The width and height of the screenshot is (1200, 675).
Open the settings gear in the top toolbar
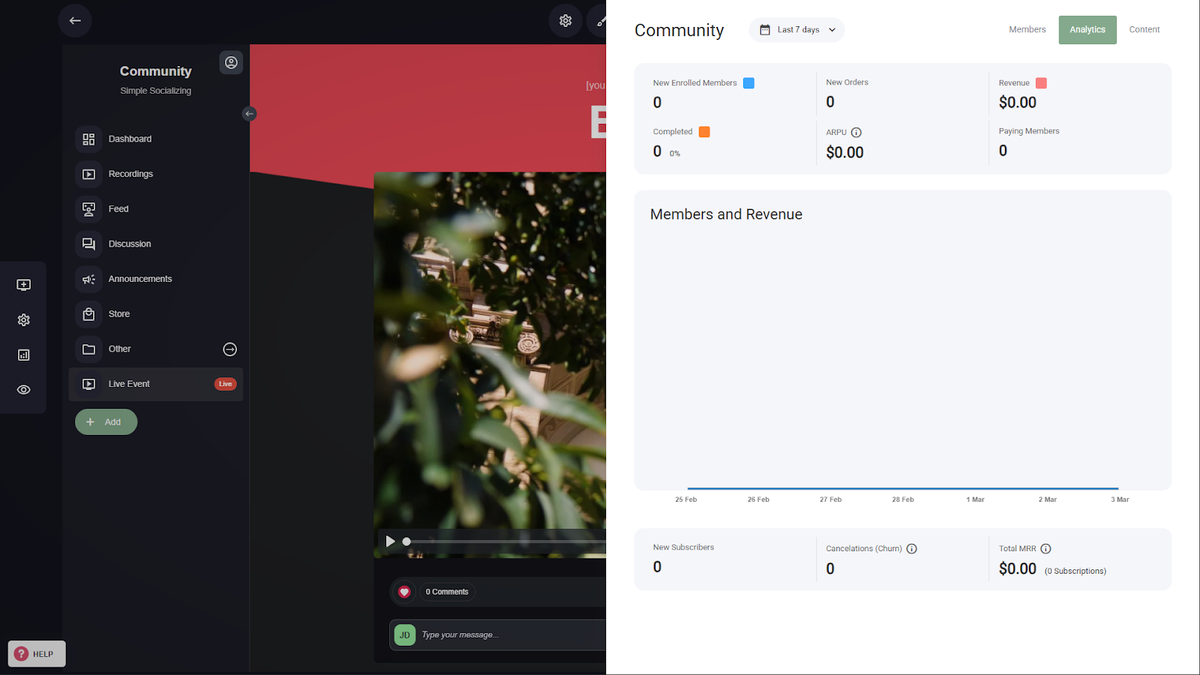(x=565, y=20)
